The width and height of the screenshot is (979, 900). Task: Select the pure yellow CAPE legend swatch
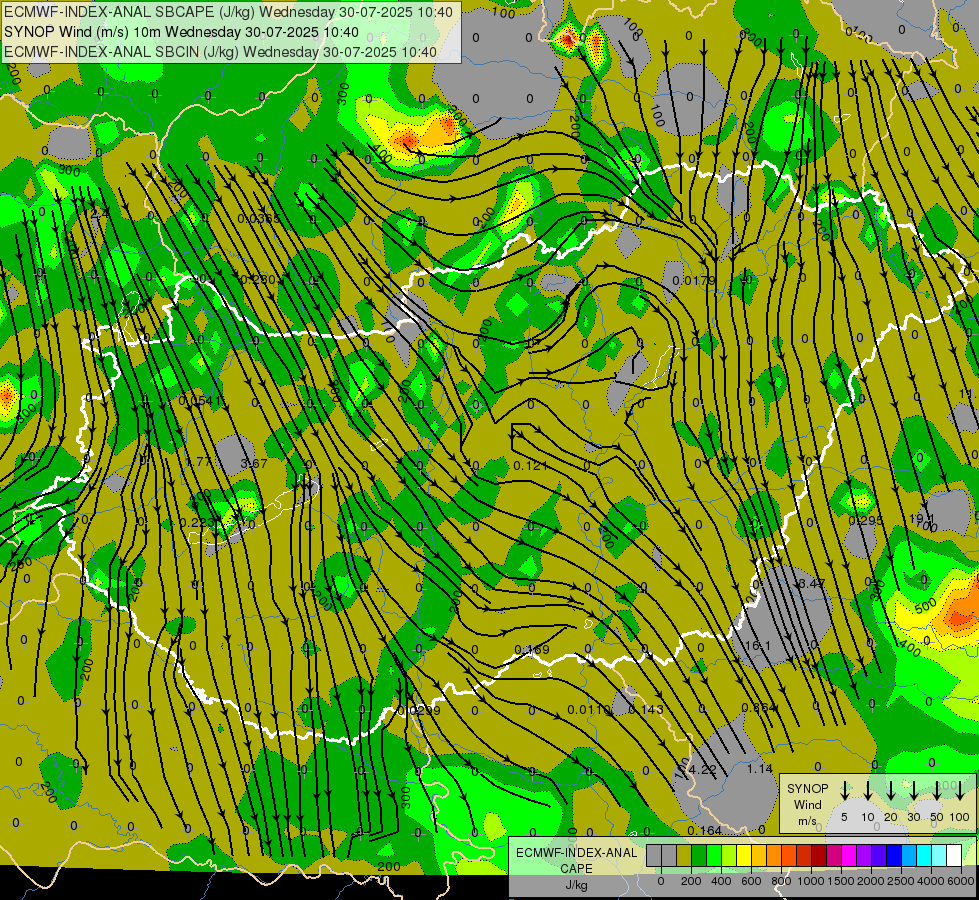[744, 855]
